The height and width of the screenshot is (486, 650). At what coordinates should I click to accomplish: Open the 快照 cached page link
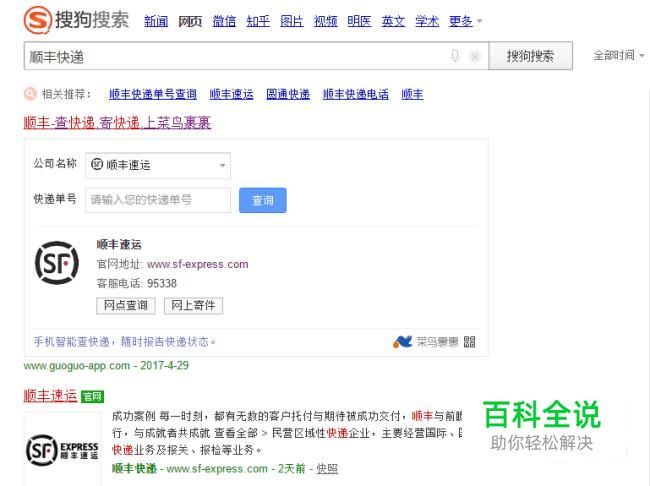[327, 469]
